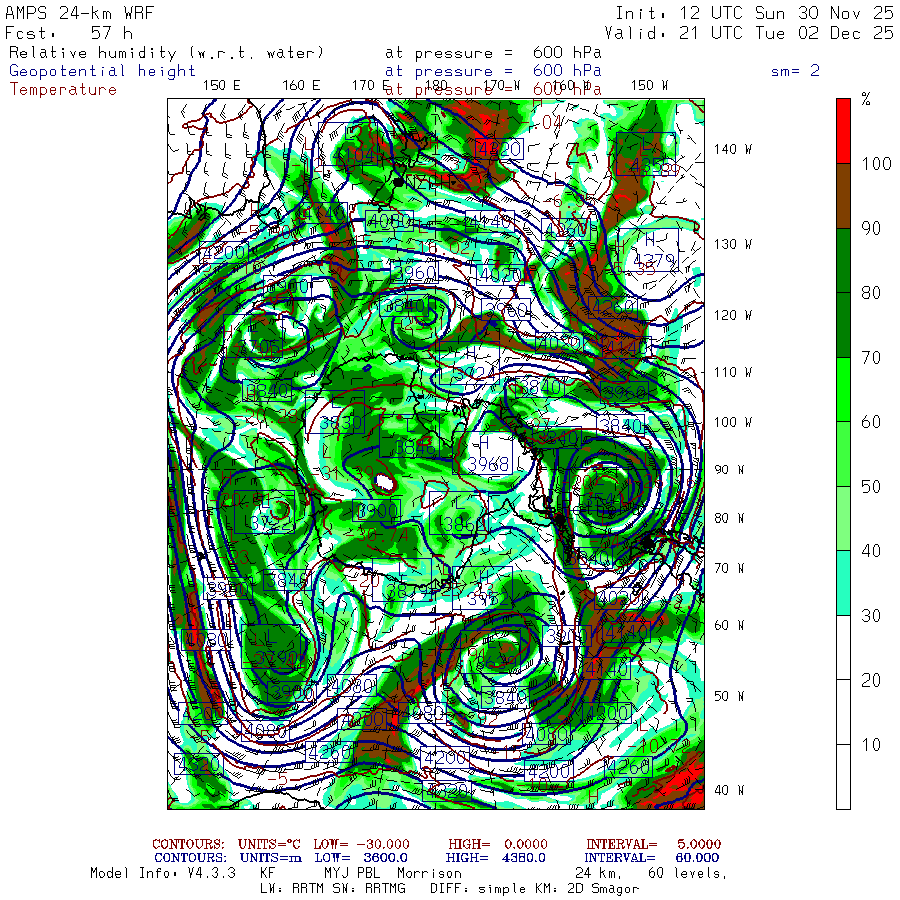Click the "HIGH= 4380.0" height contour text
This screenshot has width=900, height=900.
pos(496,858)
